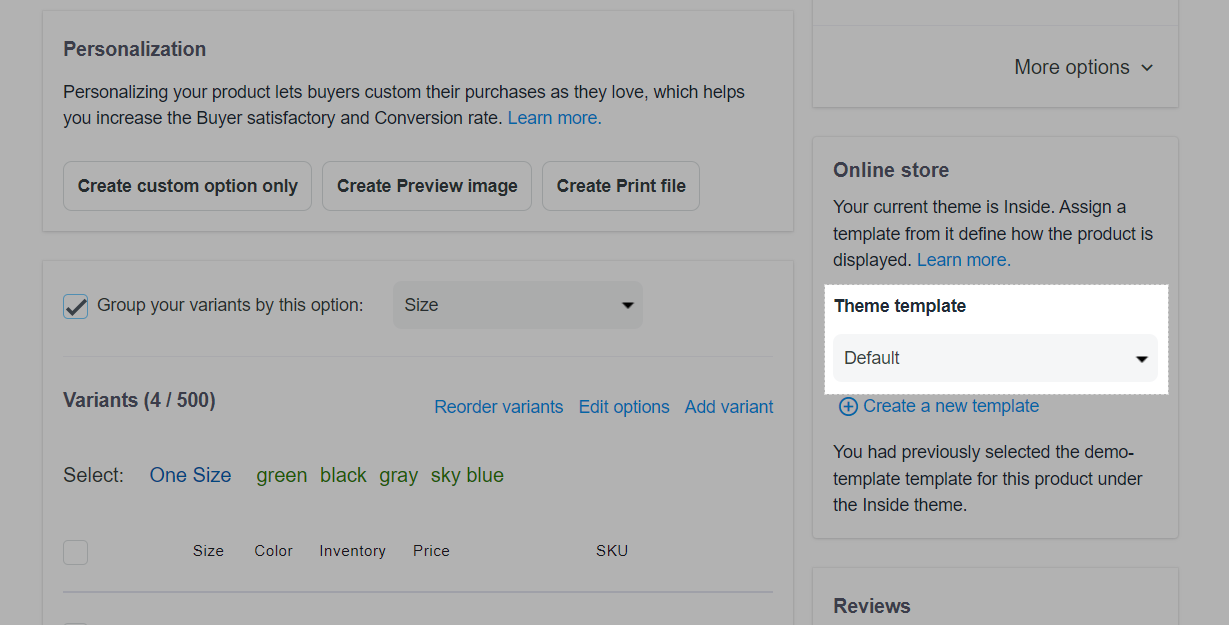
Task: Open the Theme template Default dropdown
Action: [995, 358]
